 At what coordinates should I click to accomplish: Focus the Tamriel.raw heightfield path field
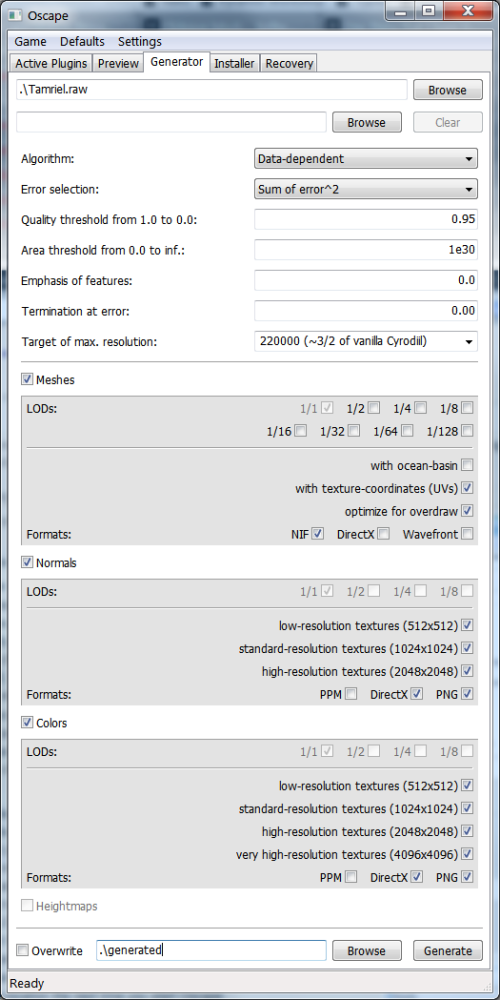(x=211, y=90)
